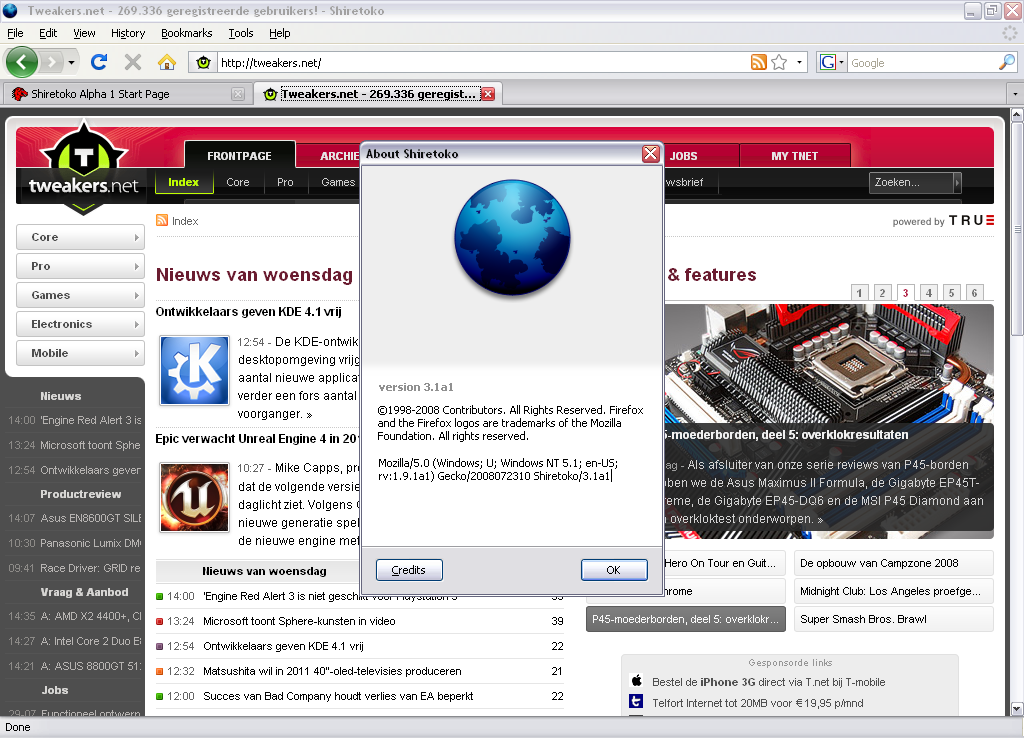This screenshot has width=1024, height=738.
Task: Open the Tools menu
Action: pos(240,33)
